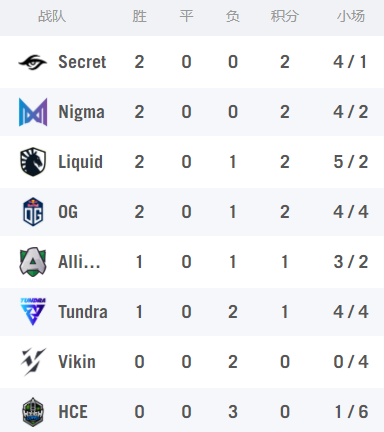Click the Vikin team logo

(33, 362)
